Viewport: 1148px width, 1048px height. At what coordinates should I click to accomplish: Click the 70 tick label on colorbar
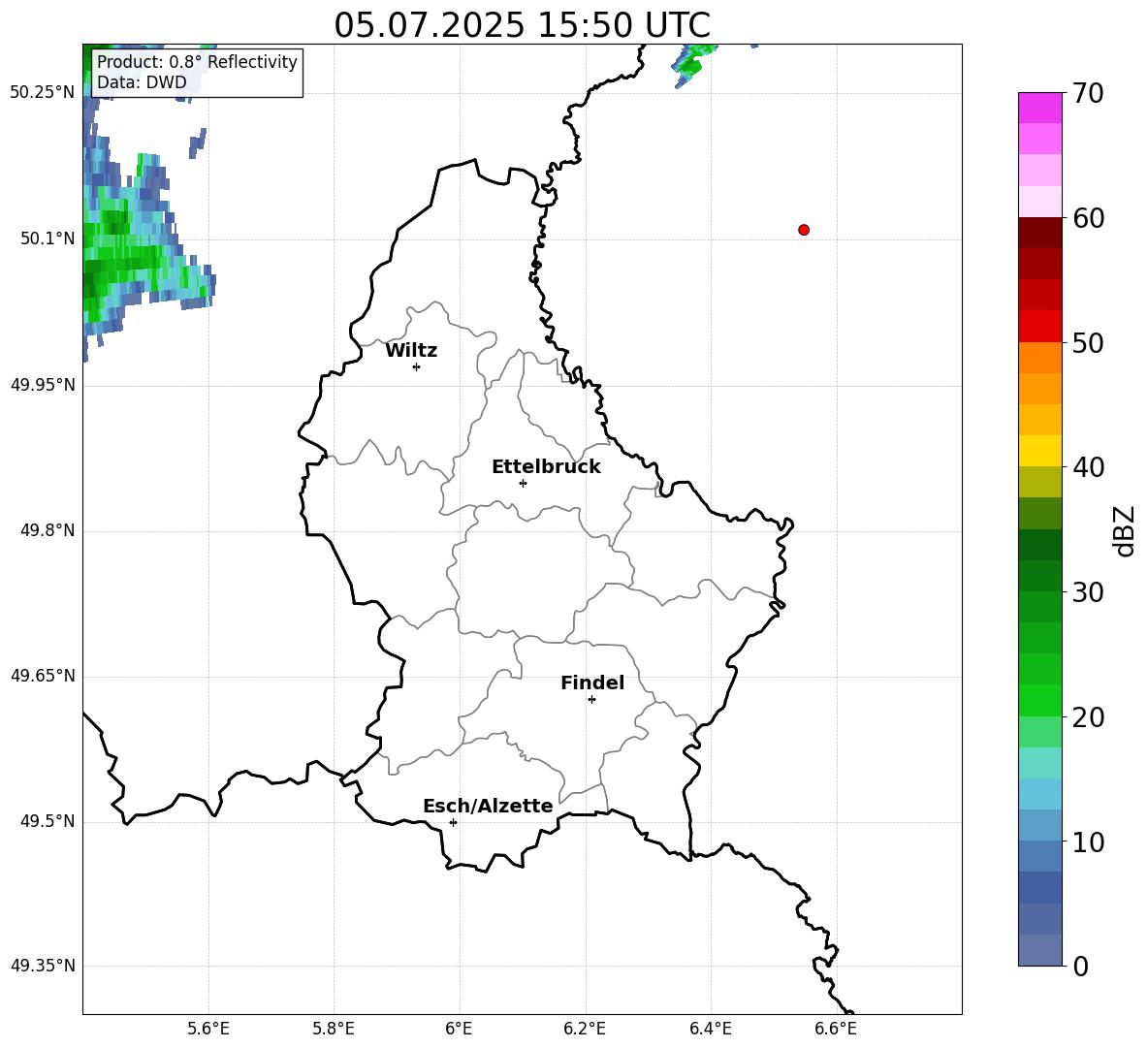tap(1088, 93)
